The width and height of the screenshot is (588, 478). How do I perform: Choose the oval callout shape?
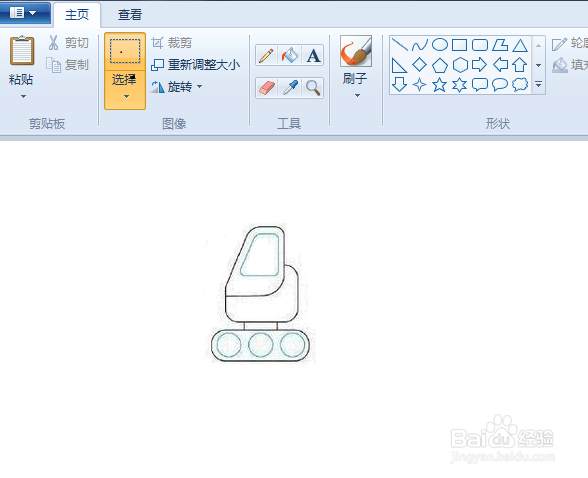pos(500,85)
